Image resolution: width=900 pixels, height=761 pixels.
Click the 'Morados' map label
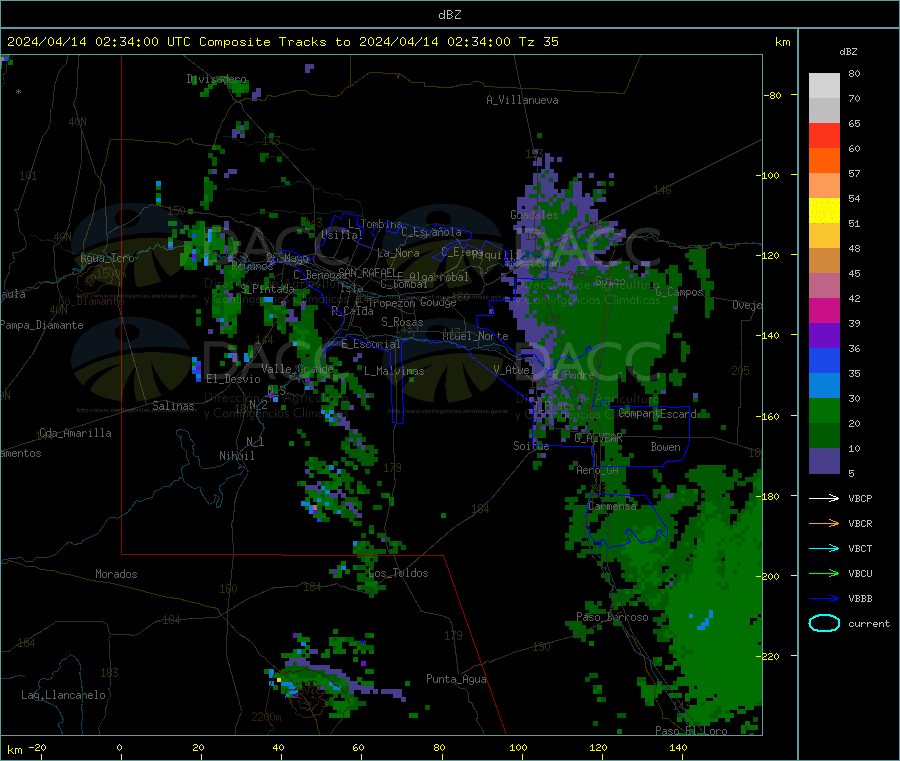(x=116, y=574)
